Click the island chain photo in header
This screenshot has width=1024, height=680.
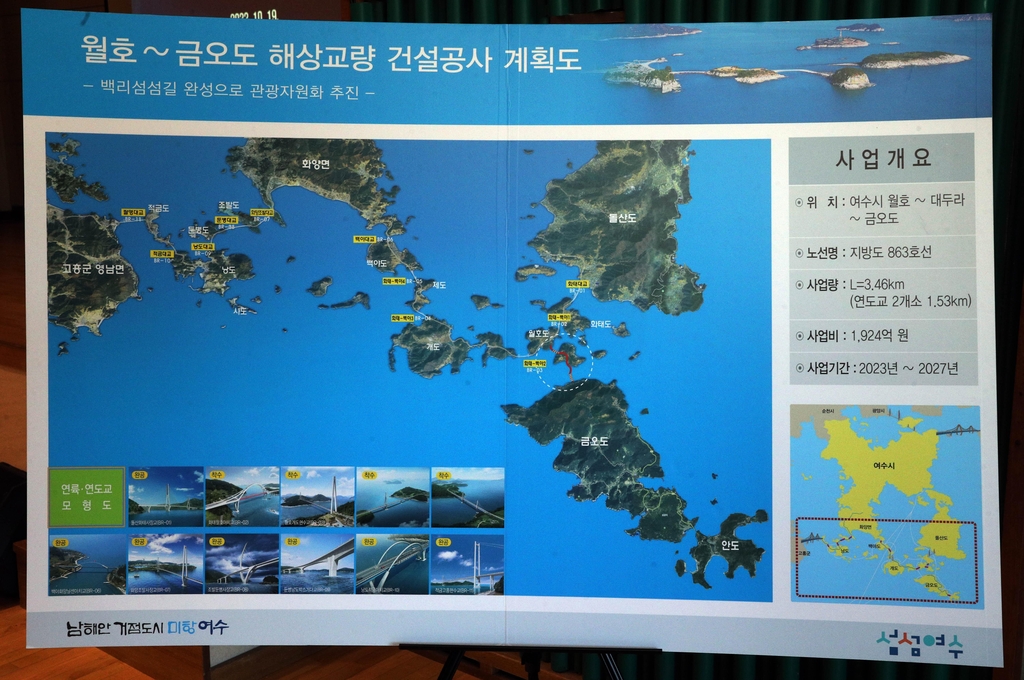tap(790, 65)
